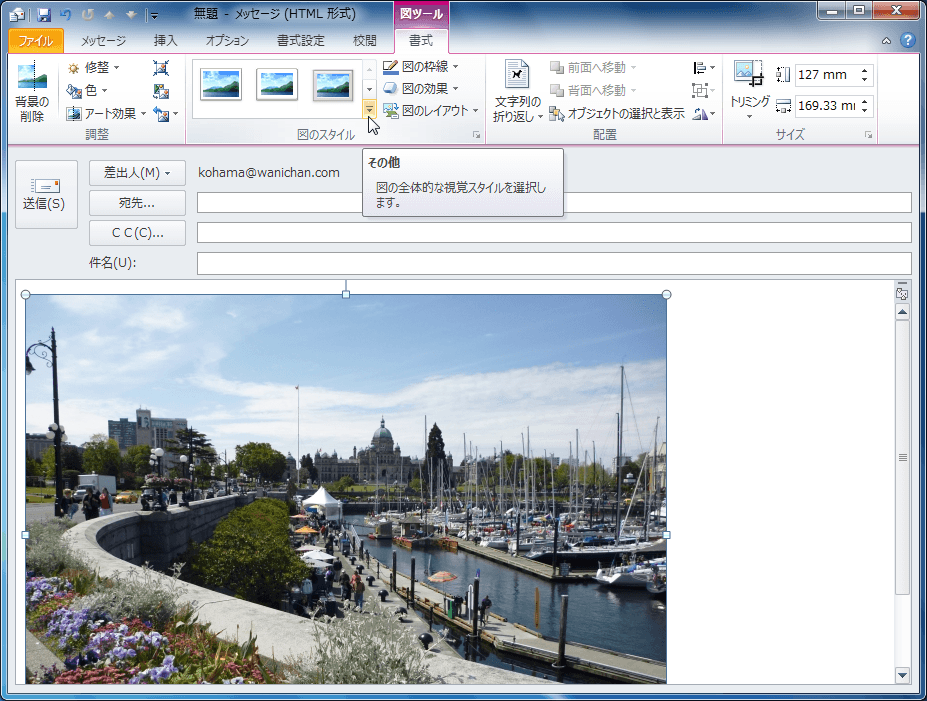Click the 宛先 (To) address input field
Viewport: 927px width, 701px height.
[x=555, y=203]
